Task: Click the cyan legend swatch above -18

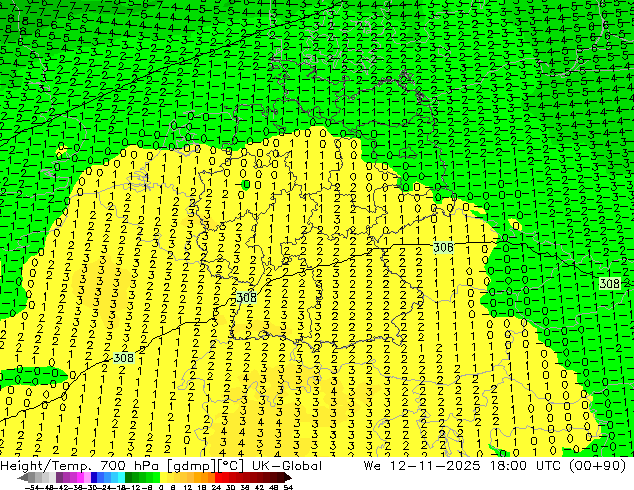Action: click(121, 478)
